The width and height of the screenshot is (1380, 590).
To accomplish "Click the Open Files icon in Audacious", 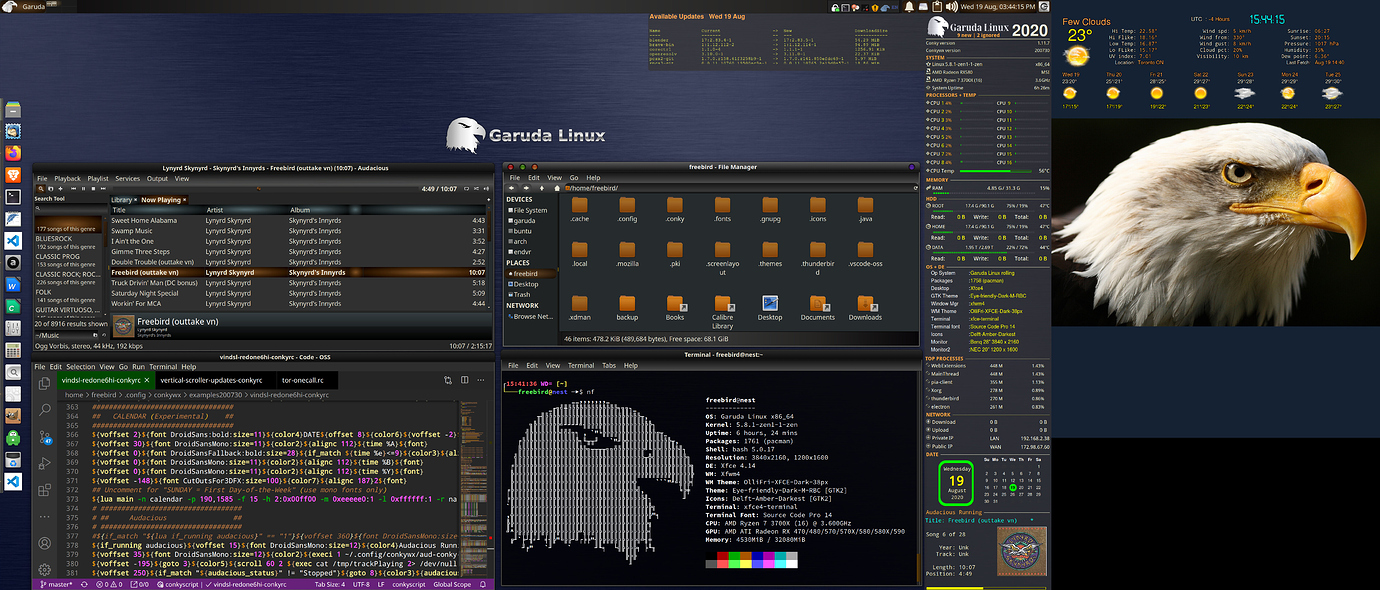I will point(51,189).
